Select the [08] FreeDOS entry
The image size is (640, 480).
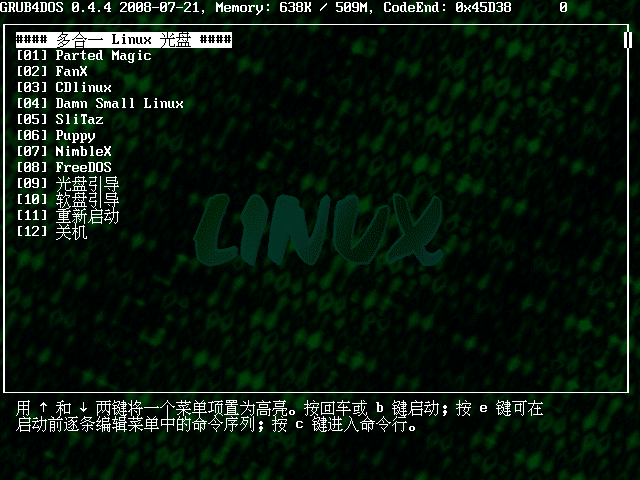tap(64, 168)
